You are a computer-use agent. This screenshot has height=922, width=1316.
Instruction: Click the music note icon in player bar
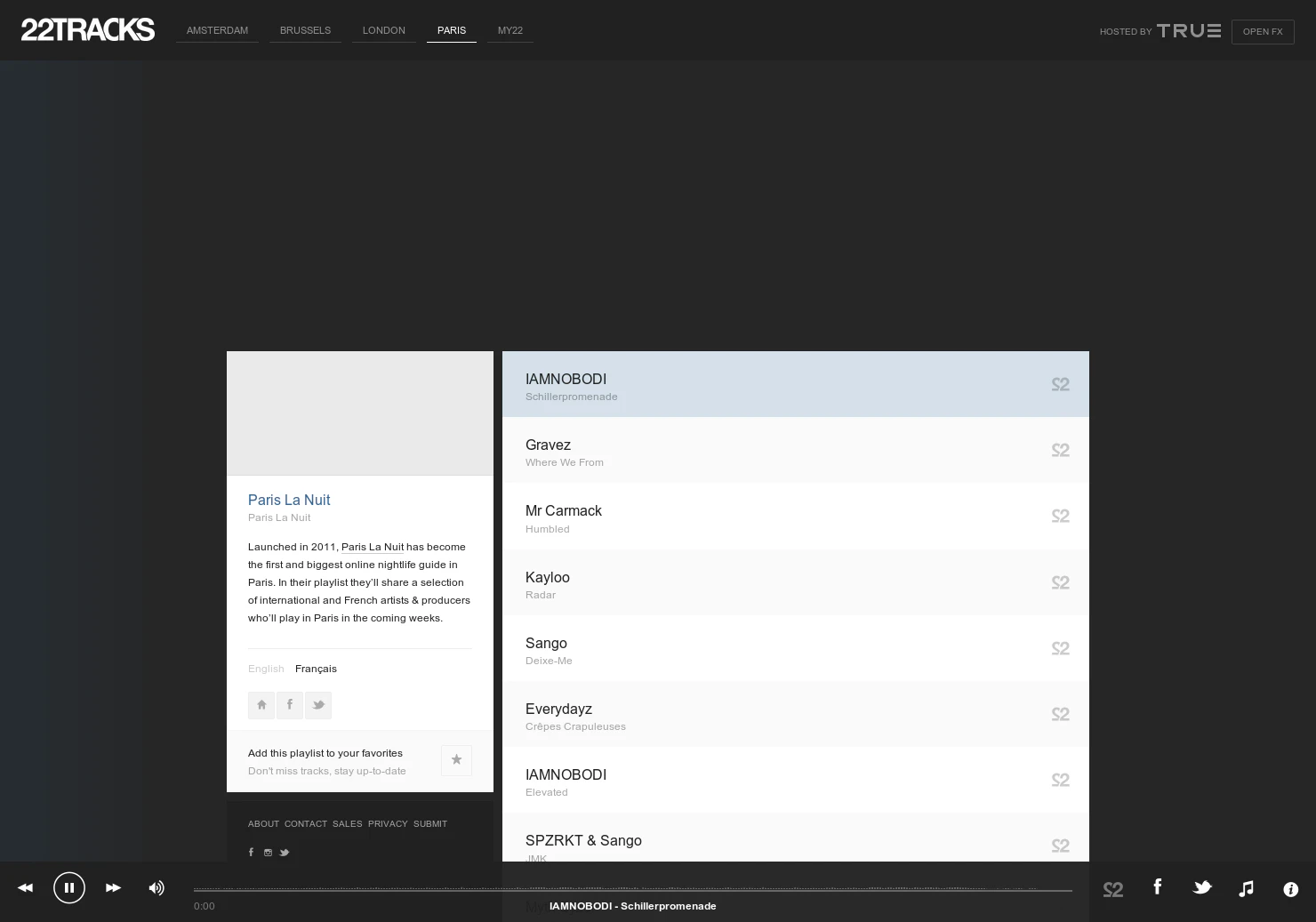pos(1247,888)
